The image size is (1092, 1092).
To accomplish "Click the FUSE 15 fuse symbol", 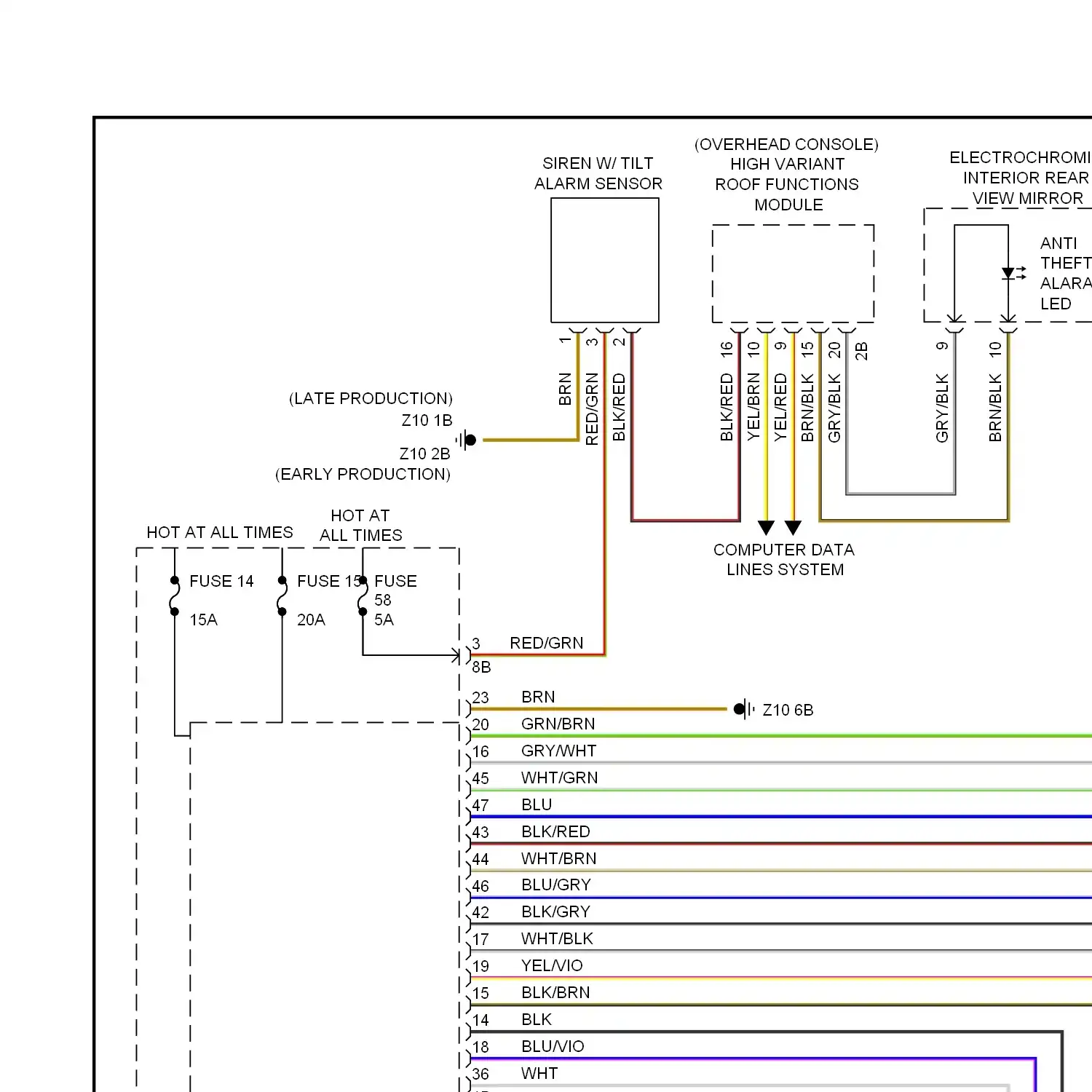I will point(282,596).
